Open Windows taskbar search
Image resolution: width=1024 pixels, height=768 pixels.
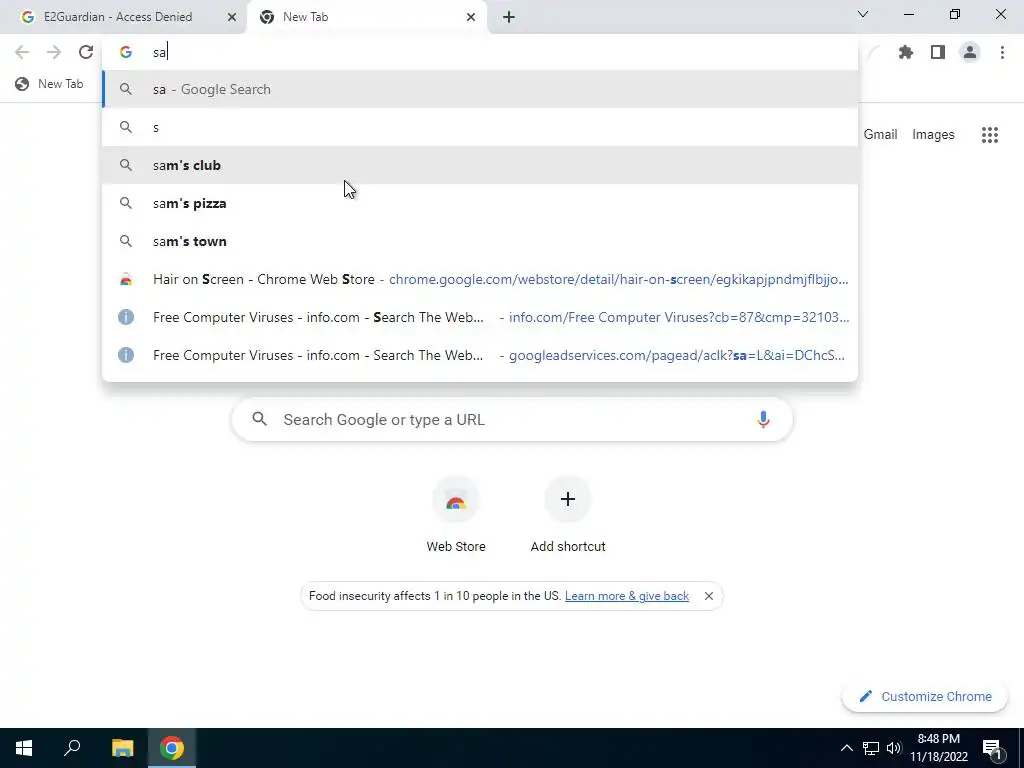[x=72, y=748]
